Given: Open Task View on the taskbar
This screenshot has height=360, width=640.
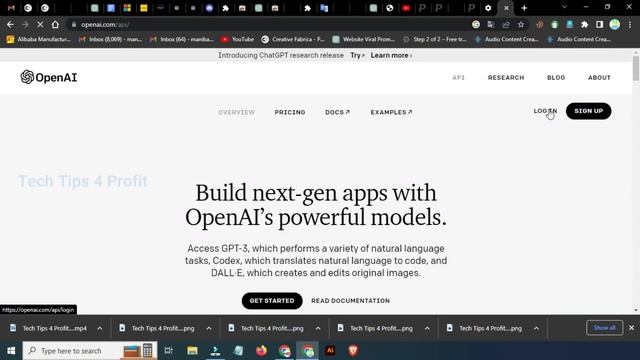Looking at the screenshot, I should tap(168, 351).
